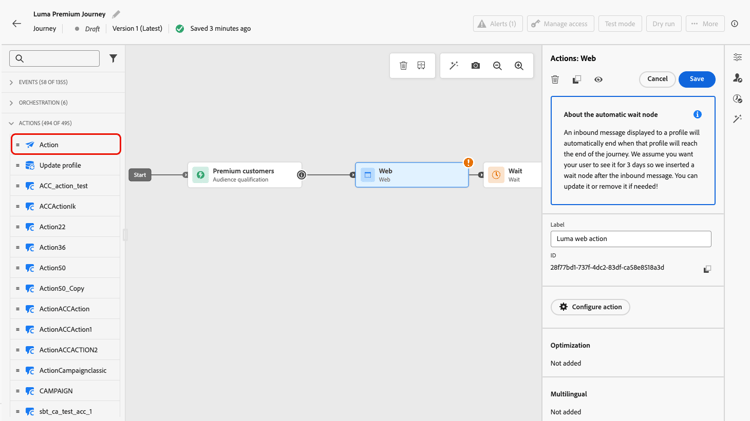This screenshot has width=750, height=421.
Task: Select the Update profile action
Action: (x=66, y=165)
